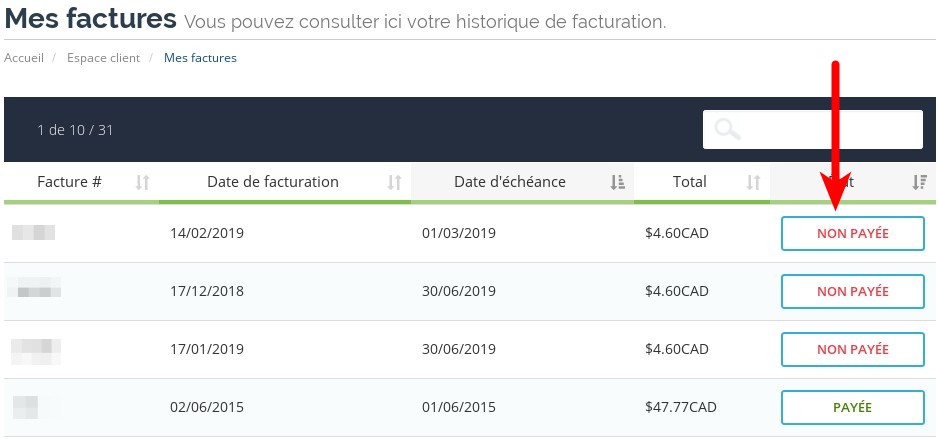
Task: Sort by Facture # arrows icon
Action: point(142,182)
